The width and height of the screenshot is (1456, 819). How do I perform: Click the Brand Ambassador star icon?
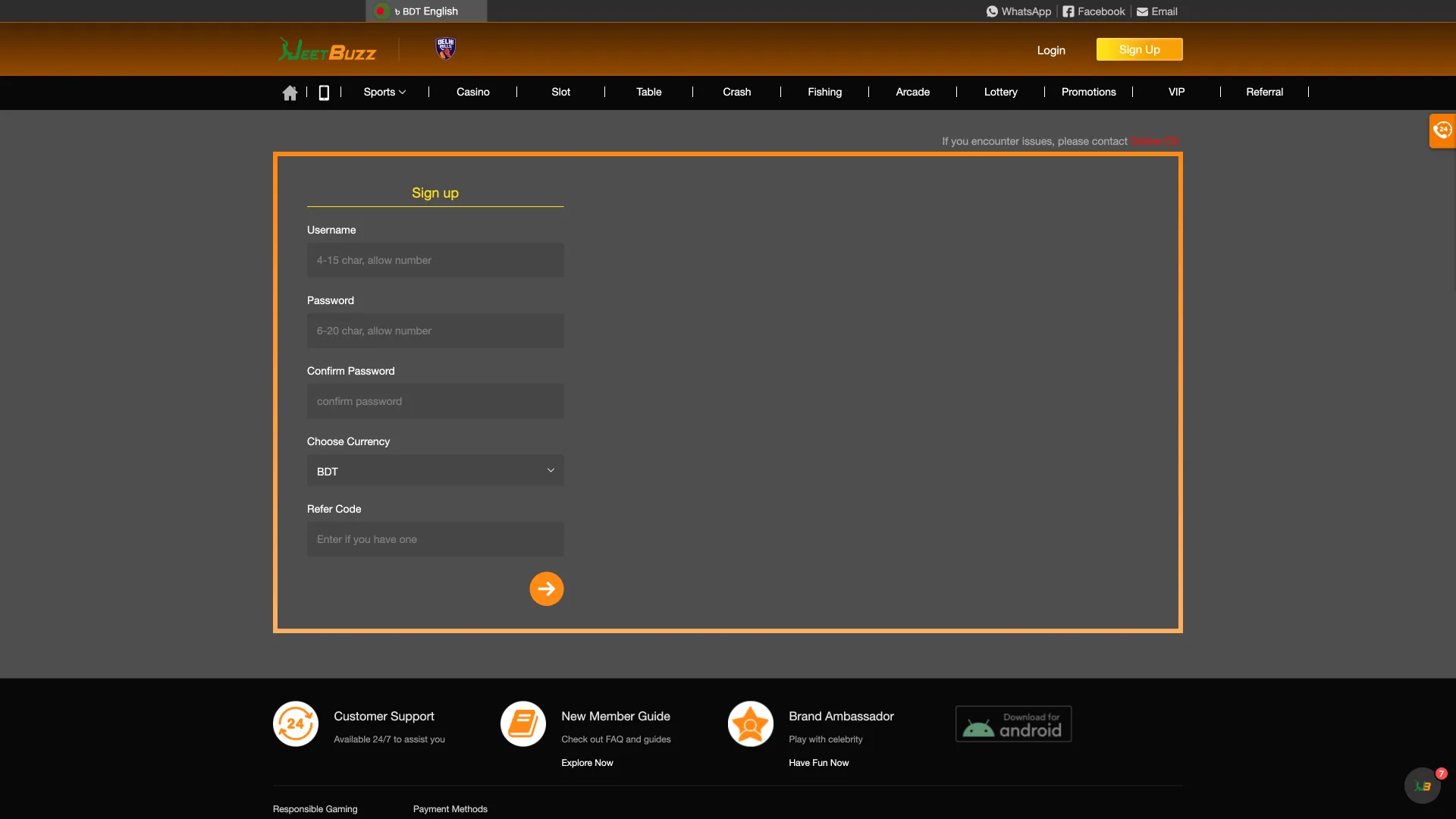coord(750,723)
